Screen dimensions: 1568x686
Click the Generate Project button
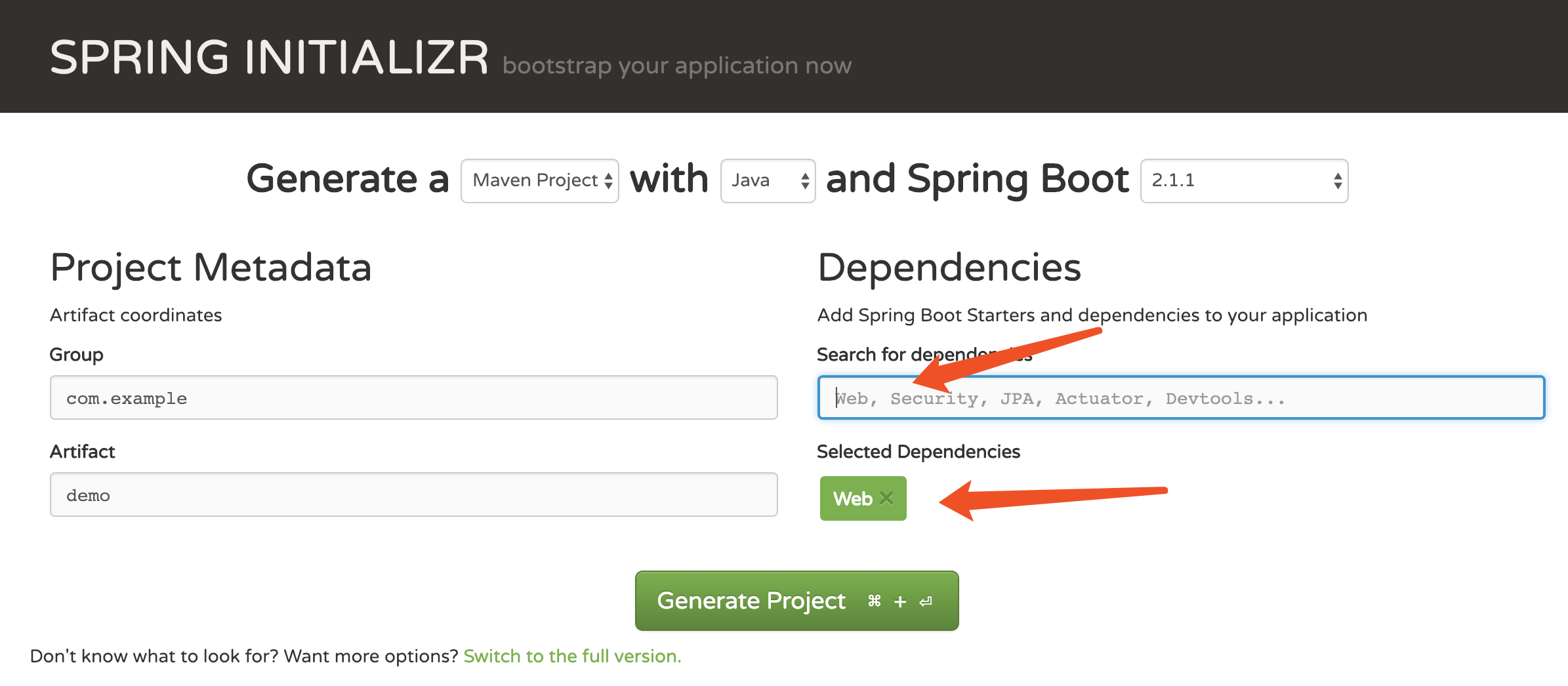click(x=796, y=601)
